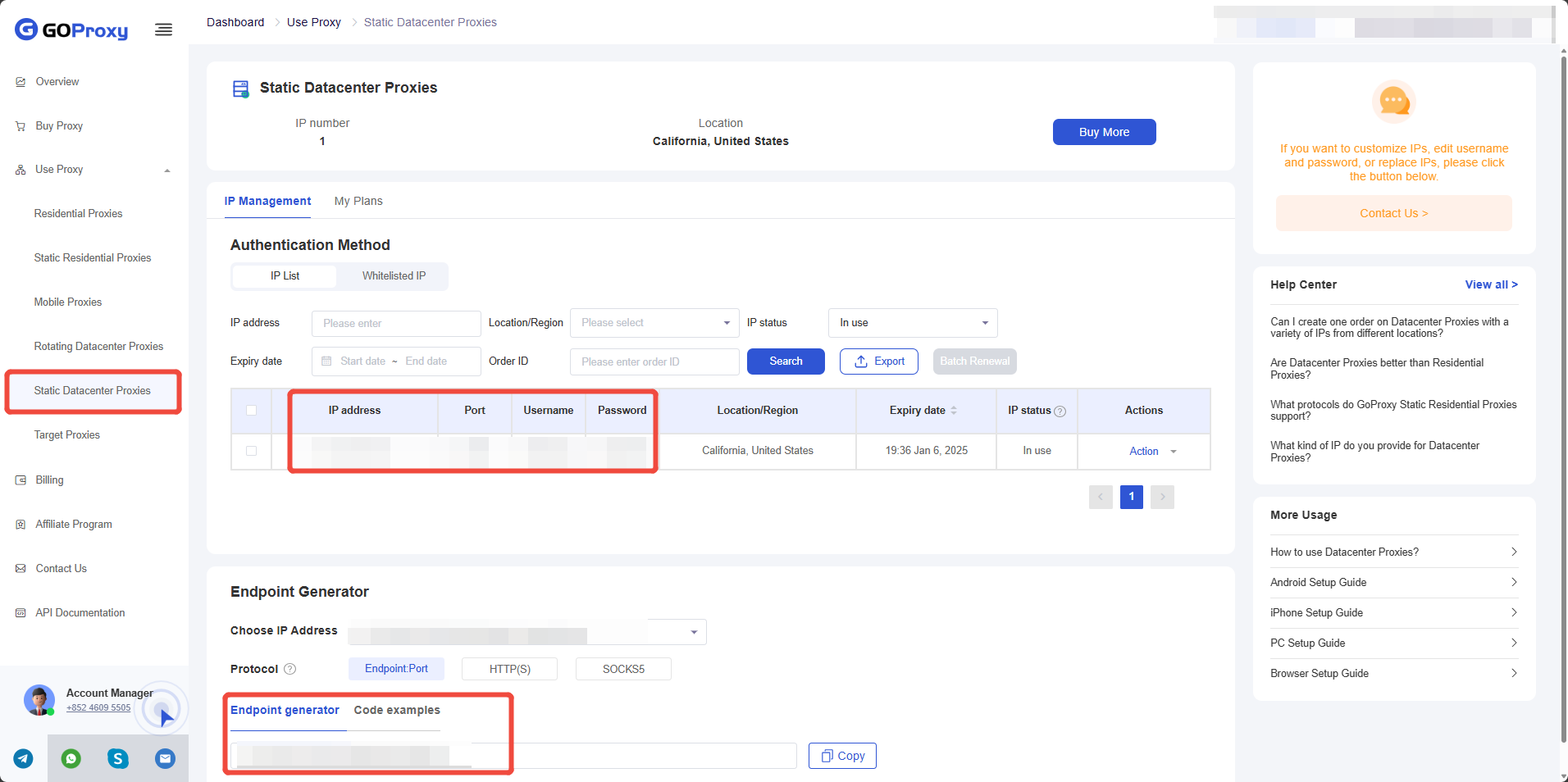Select page number 1 in pagination
The width and height of the screenshot is (1568, 782).
[1131, 497]
